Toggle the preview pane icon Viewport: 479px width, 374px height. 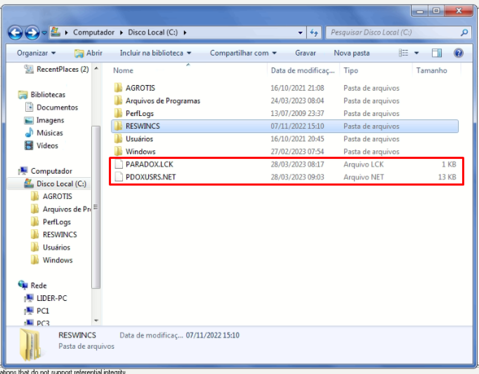pyautogui.click(x=437, y=53)
